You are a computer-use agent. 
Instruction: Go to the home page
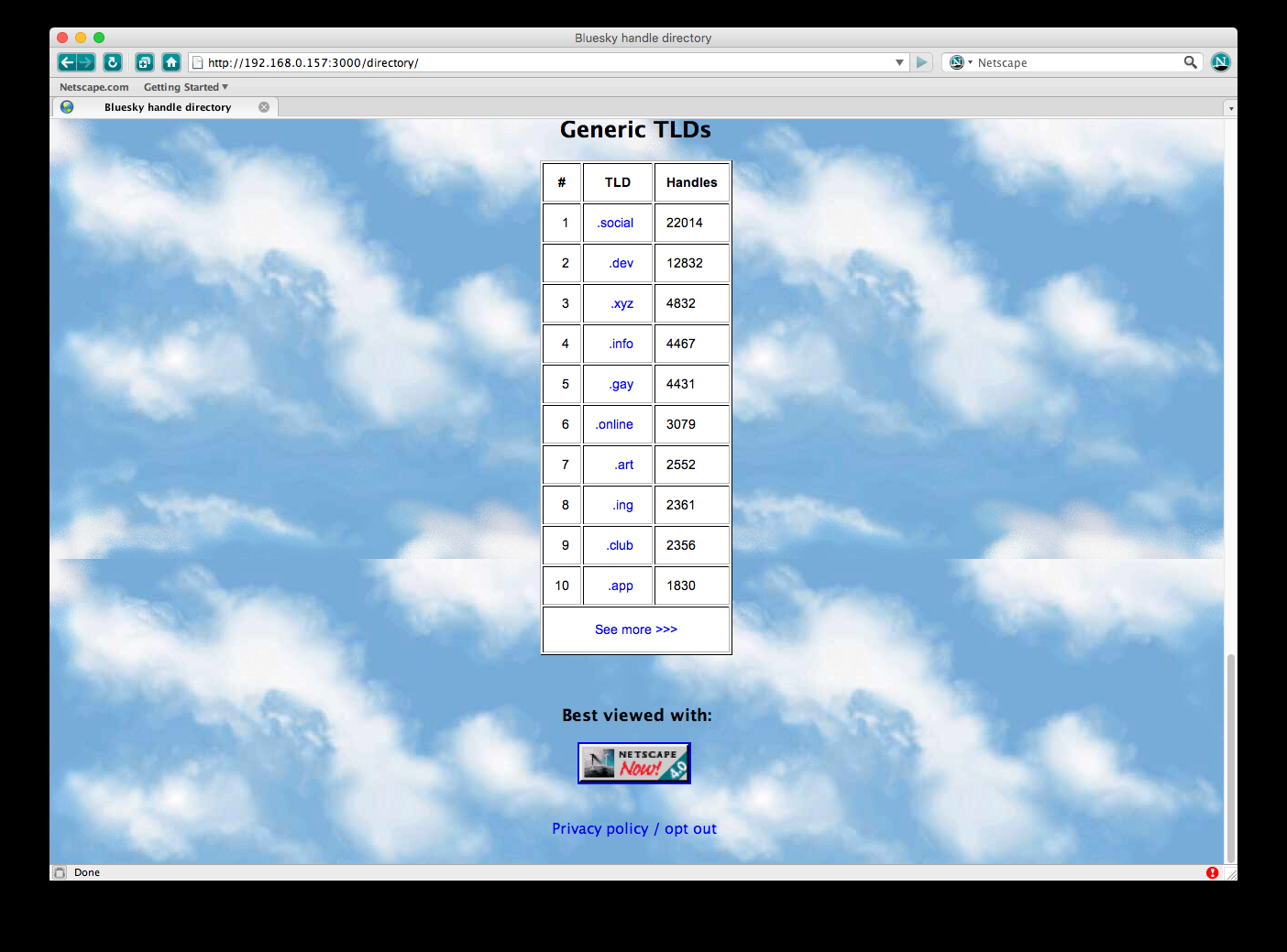171,62
